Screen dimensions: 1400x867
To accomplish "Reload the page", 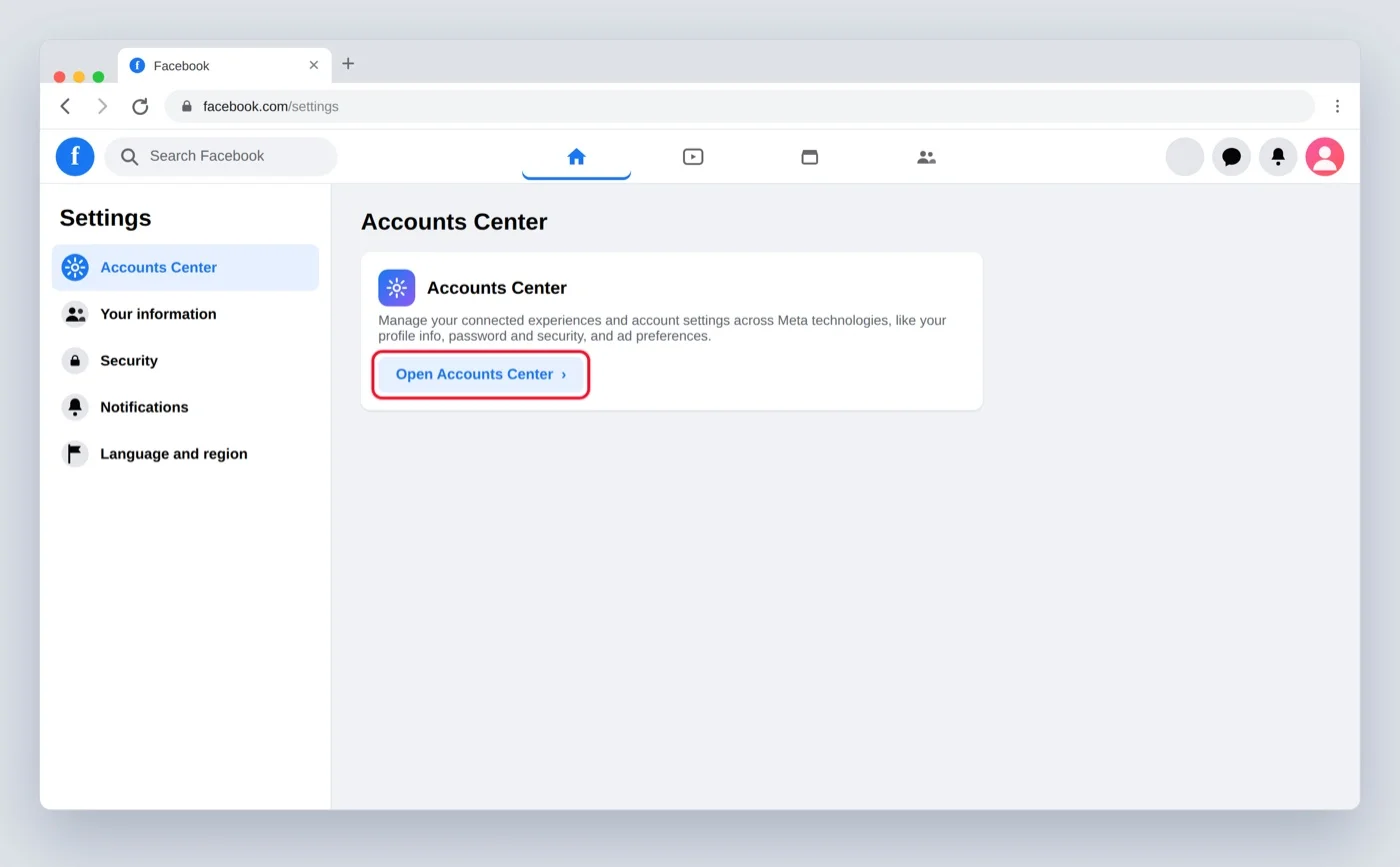I will coord(140,106).
